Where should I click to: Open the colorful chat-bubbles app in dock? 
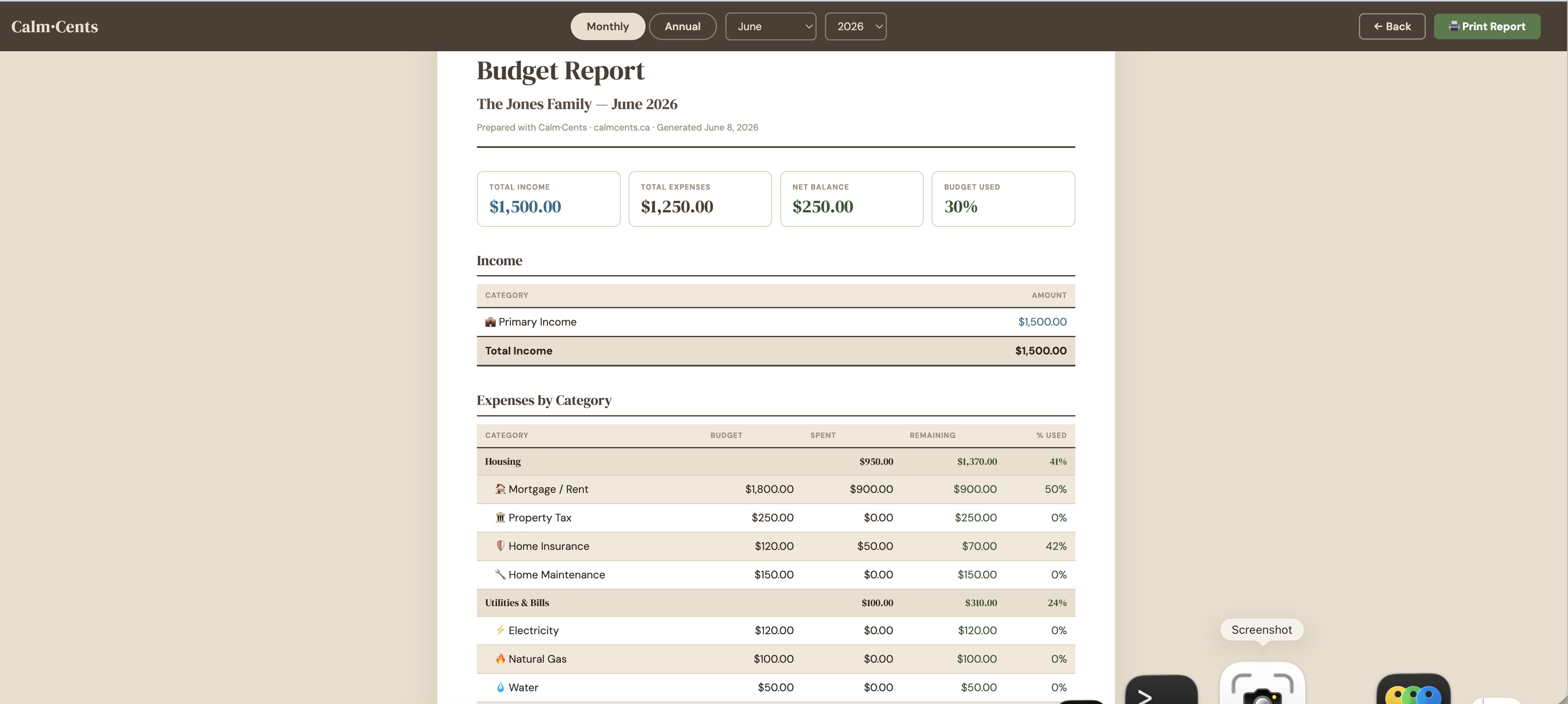click(1413, 689)
